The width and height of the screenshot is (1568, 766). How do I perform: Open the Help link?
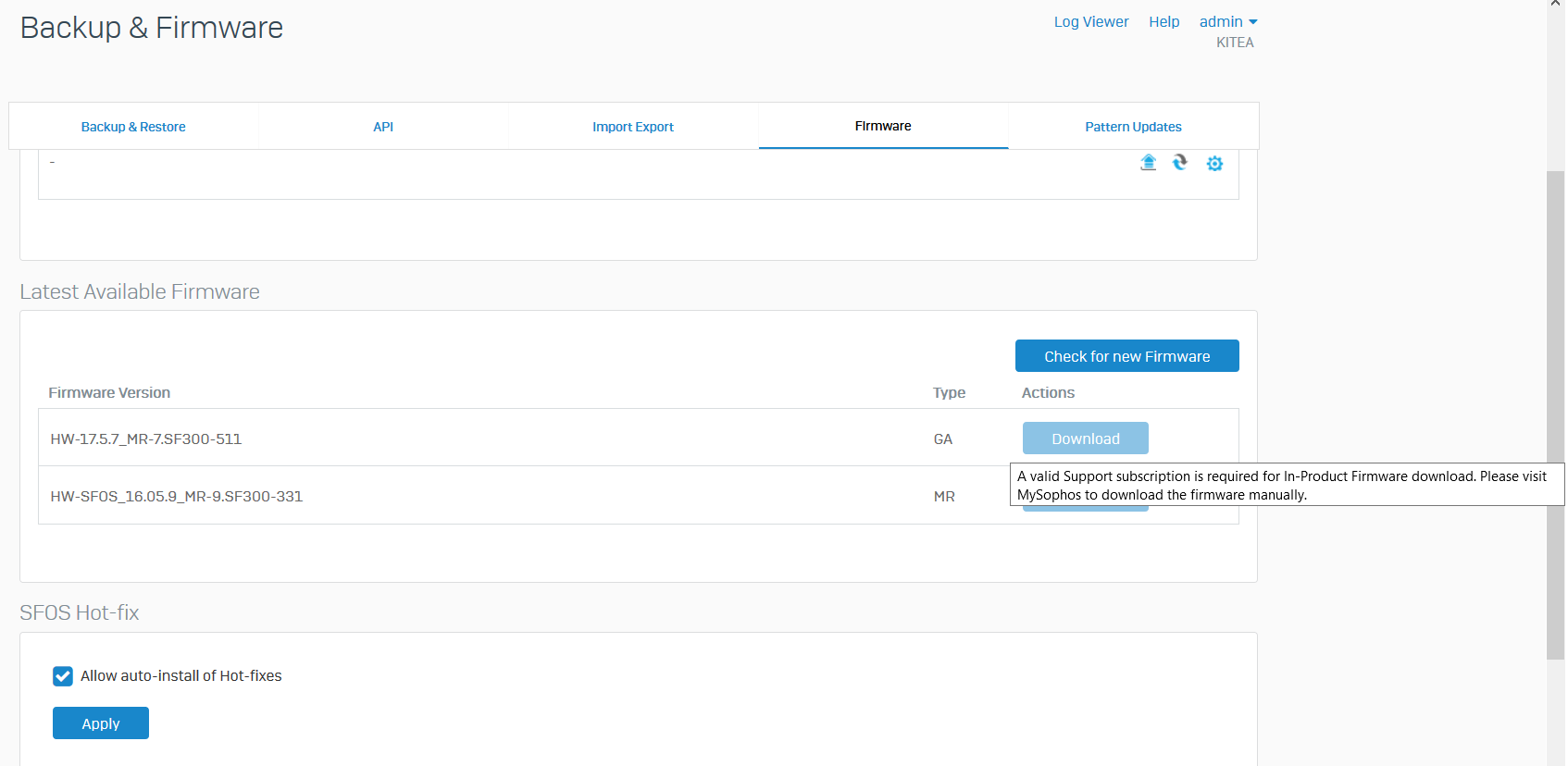coord(1164,22)
